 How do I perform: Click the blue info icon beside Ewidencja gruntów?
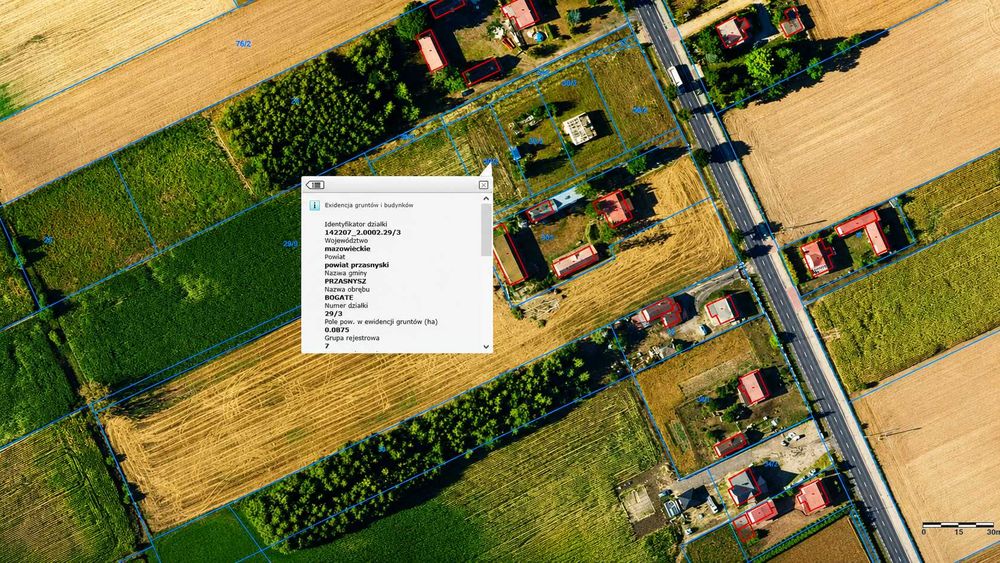[314, 205]
